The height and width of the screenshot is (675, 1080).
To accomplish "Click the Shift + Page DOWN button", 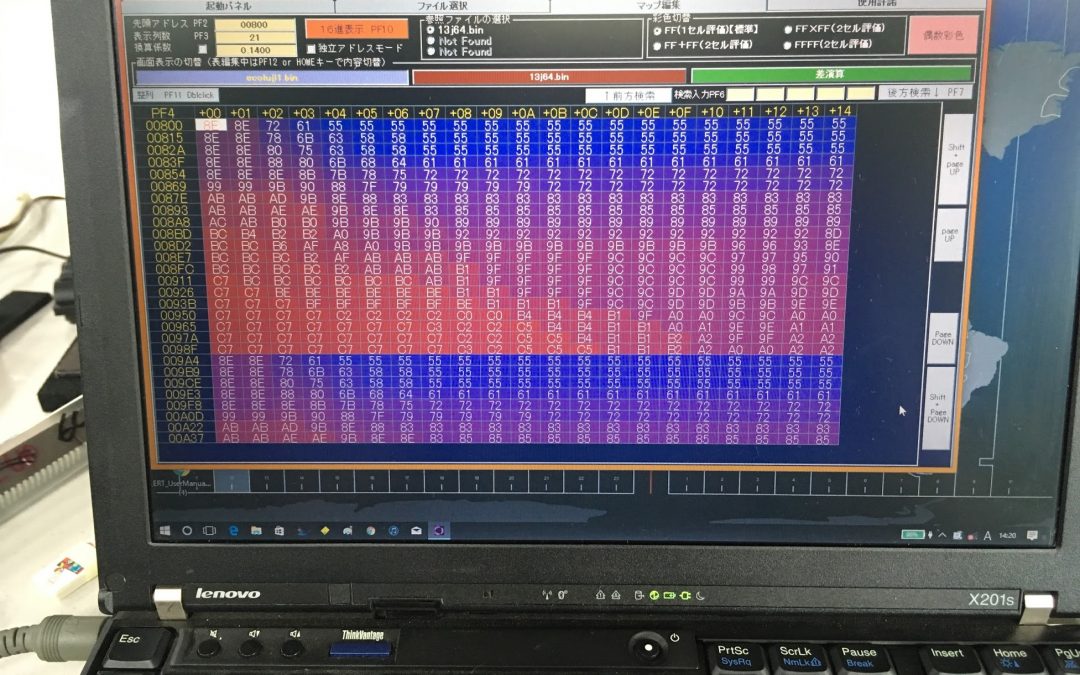I will click(938, 408).
